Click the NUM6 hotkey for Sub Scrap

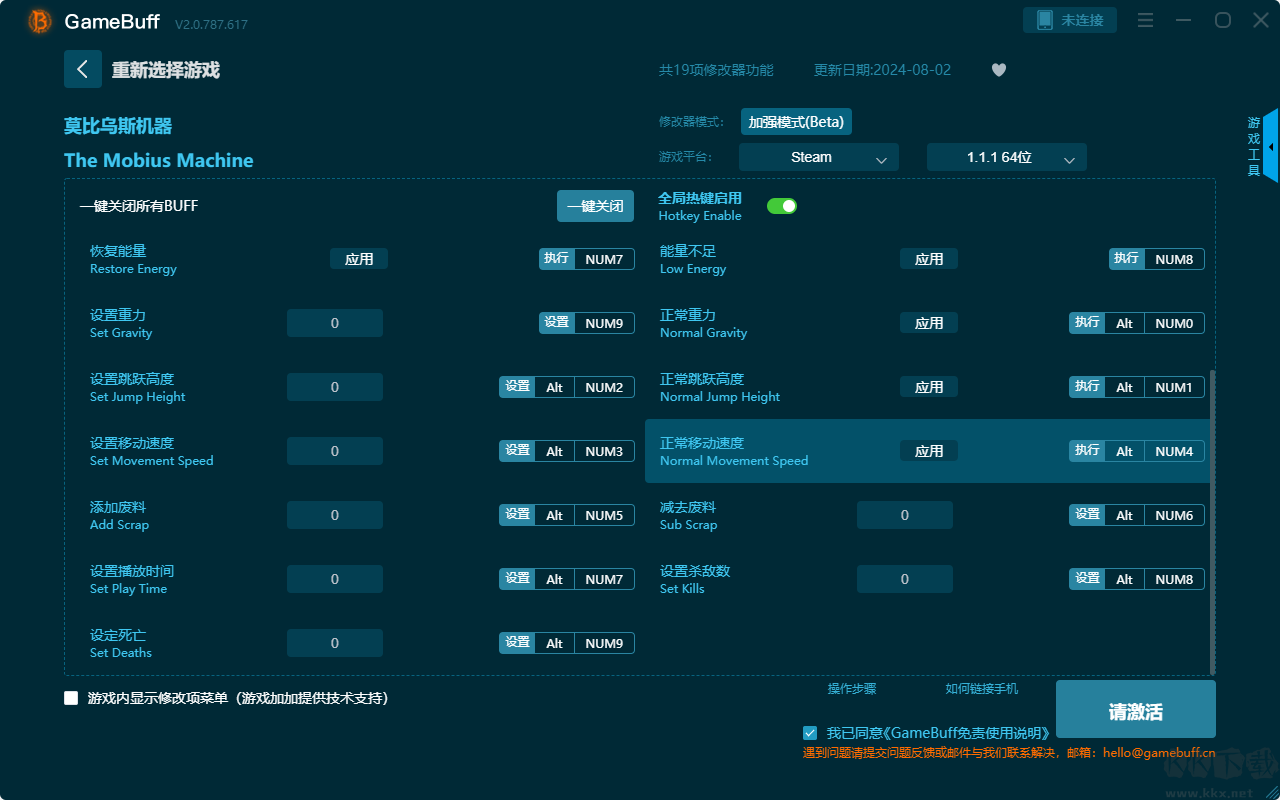coord(1174,515)
